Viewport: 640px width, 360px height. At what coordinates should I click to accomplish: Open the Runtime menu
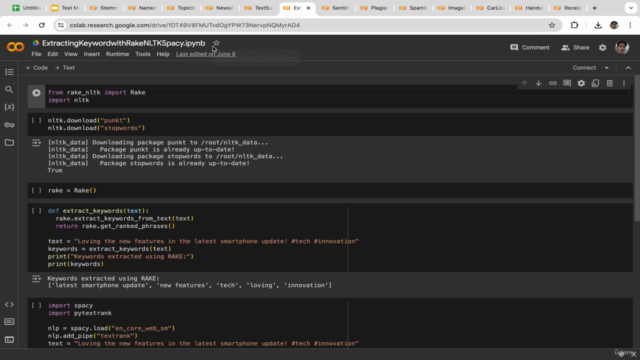[x=118, y=54]
